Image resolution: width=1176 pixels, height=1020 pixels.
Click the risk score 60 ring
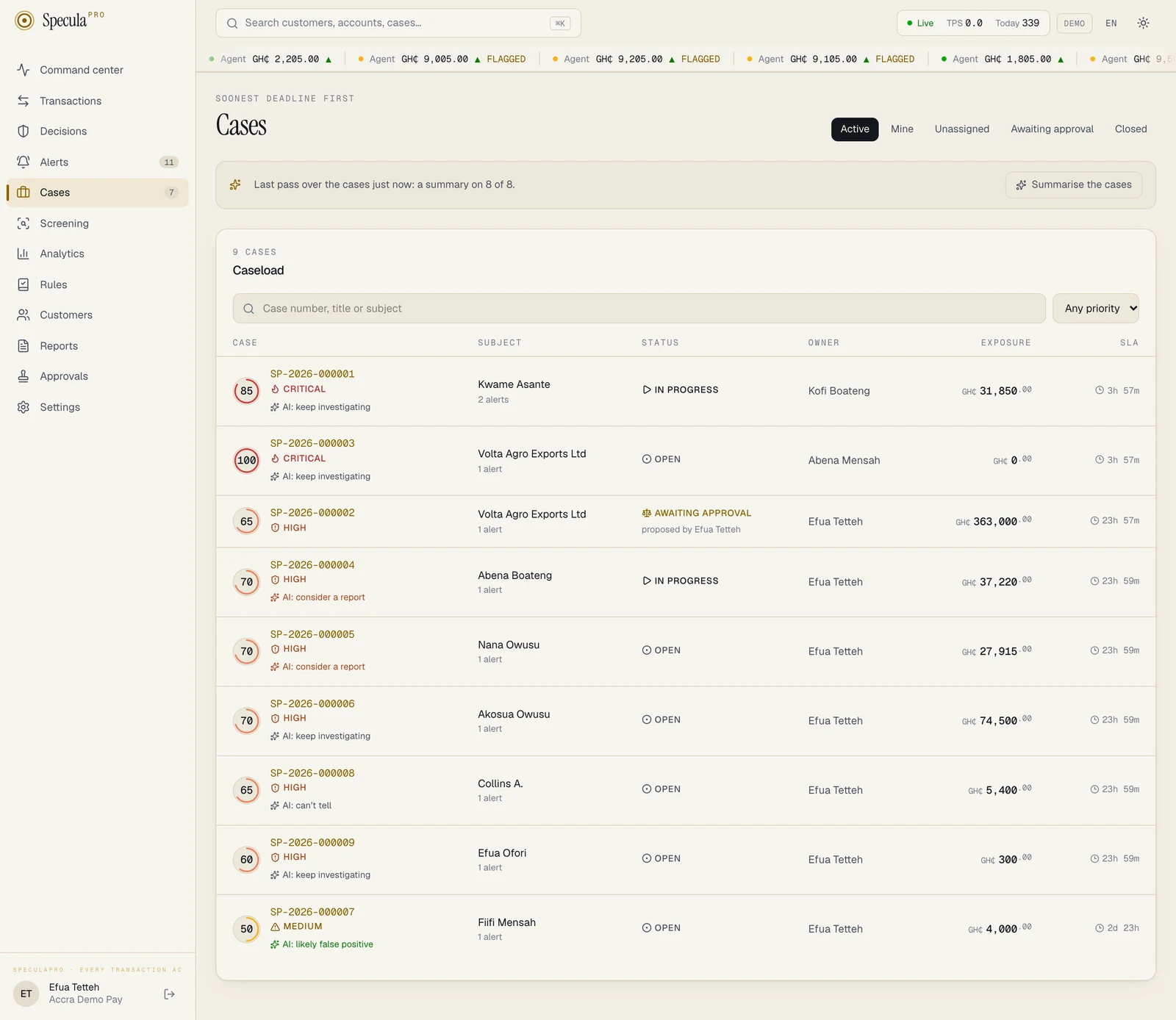point(246,860)
